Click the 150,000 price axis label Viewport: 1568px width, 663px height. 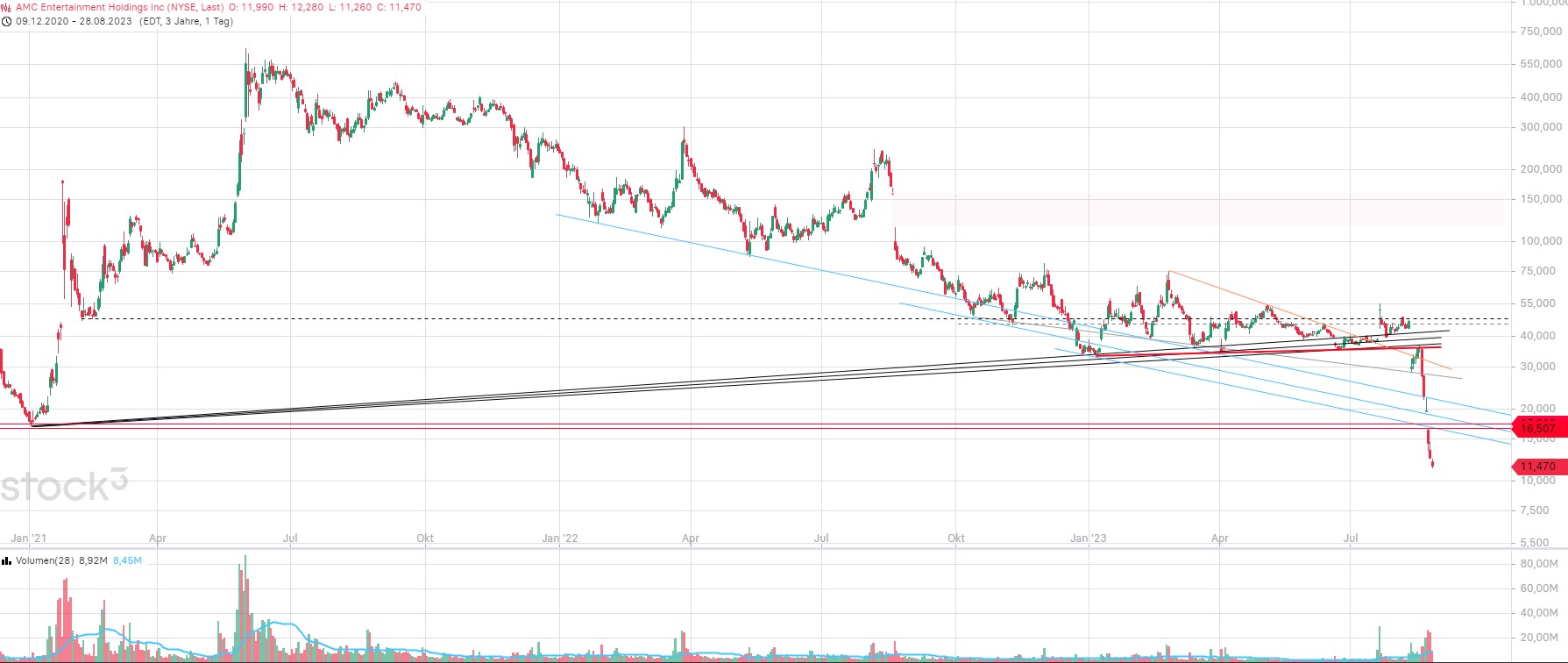pos(1540,199)
